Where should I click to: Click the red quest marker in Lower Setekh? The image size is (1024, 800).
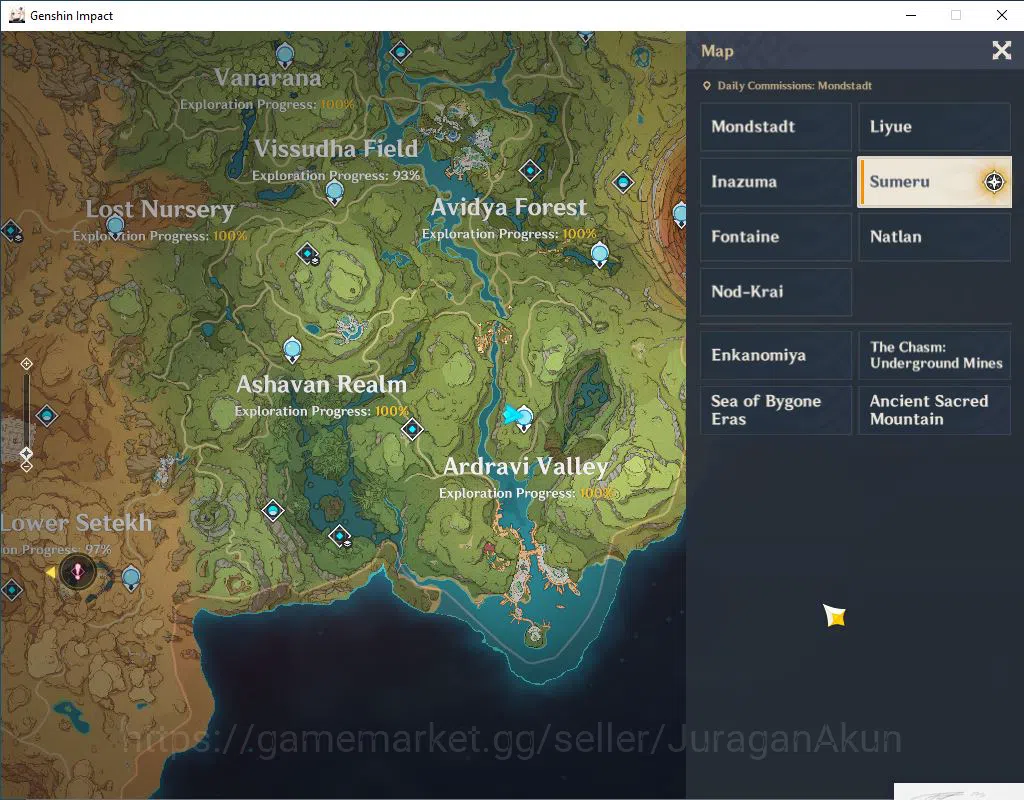click(x=78, y=573)
